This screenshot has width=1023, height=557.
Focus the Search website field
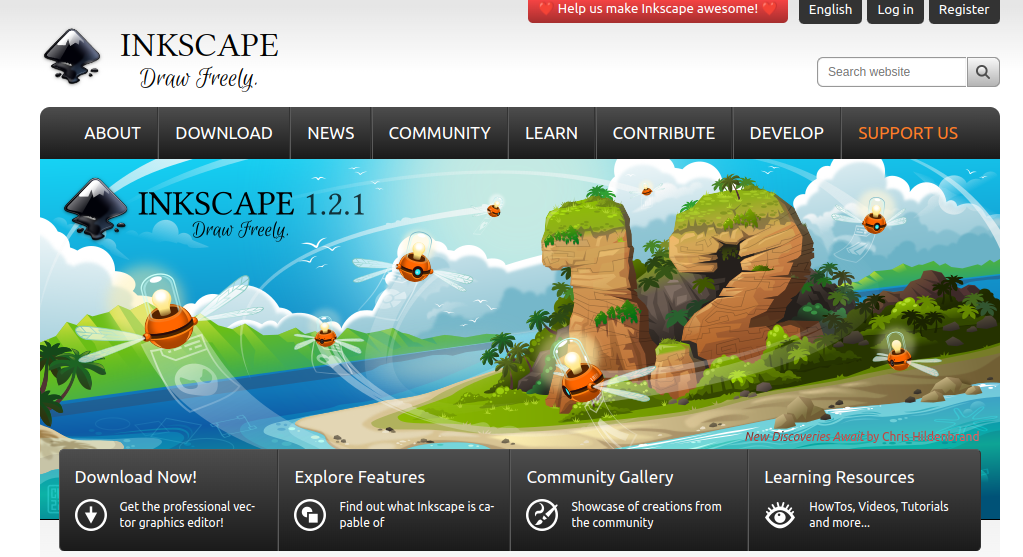point(891,72)
